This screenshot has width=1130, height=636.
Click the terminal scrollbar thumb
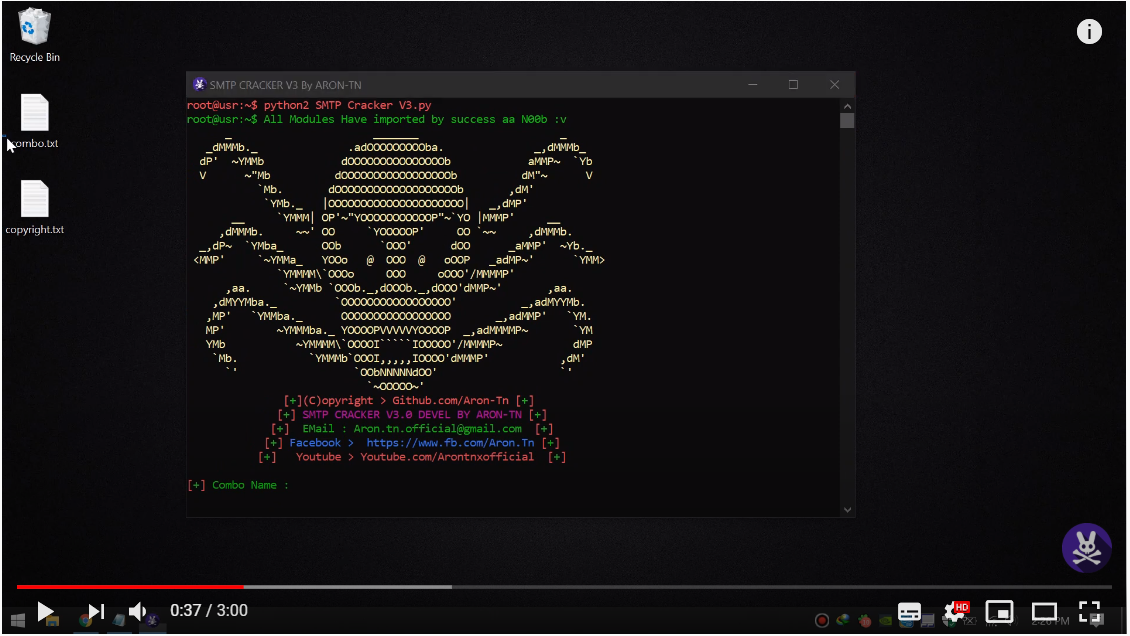(x=847, y=121)
